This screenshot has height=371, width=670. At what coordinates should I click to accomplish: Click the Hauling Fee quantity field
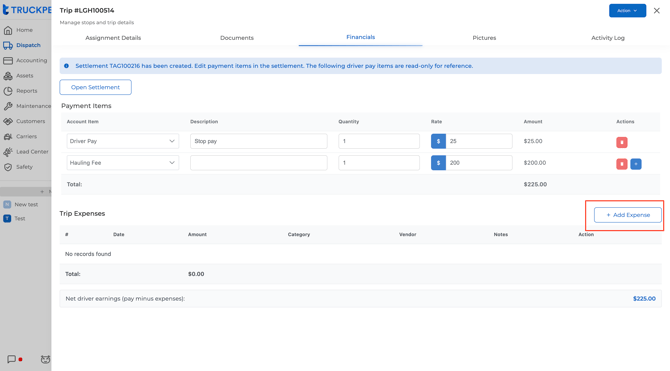pyautogui.click(x=379, y=163)
